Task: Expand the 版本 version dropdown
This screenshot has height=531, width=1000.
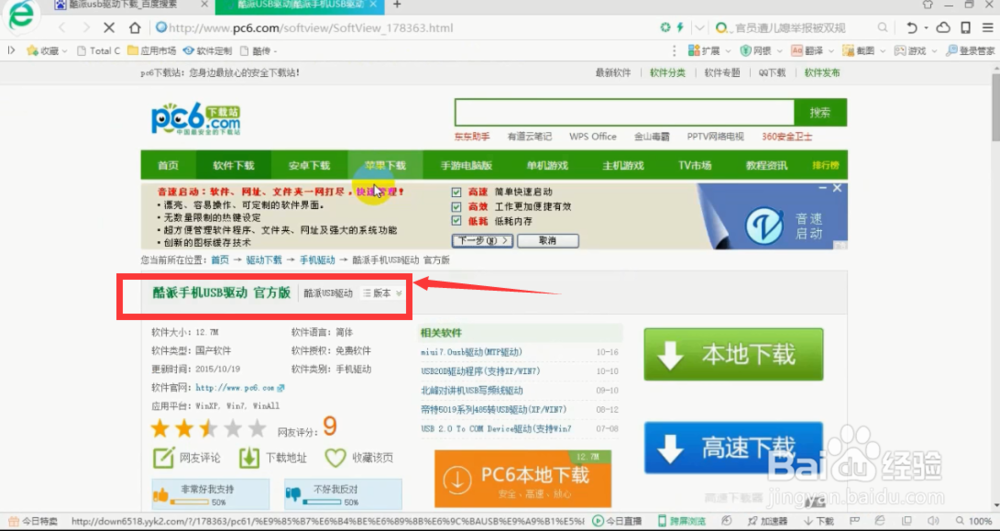Action: (383, 293)
